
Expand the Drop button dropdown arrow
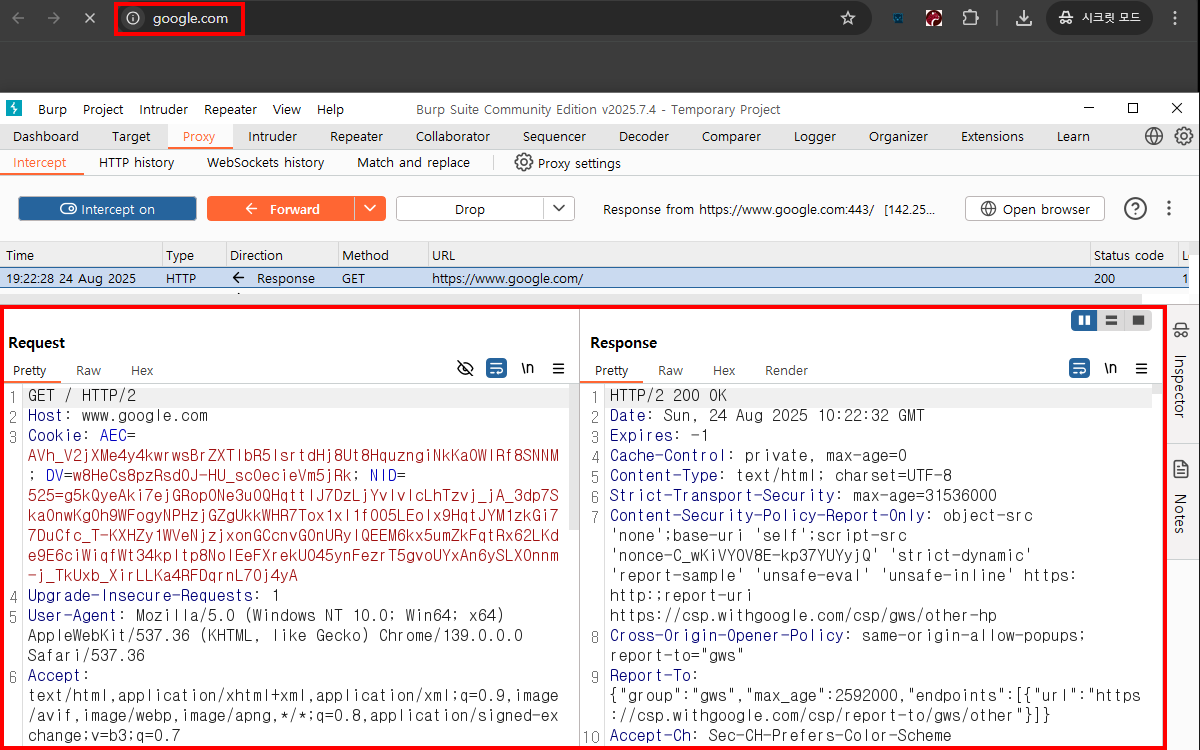tap(559, 208)
